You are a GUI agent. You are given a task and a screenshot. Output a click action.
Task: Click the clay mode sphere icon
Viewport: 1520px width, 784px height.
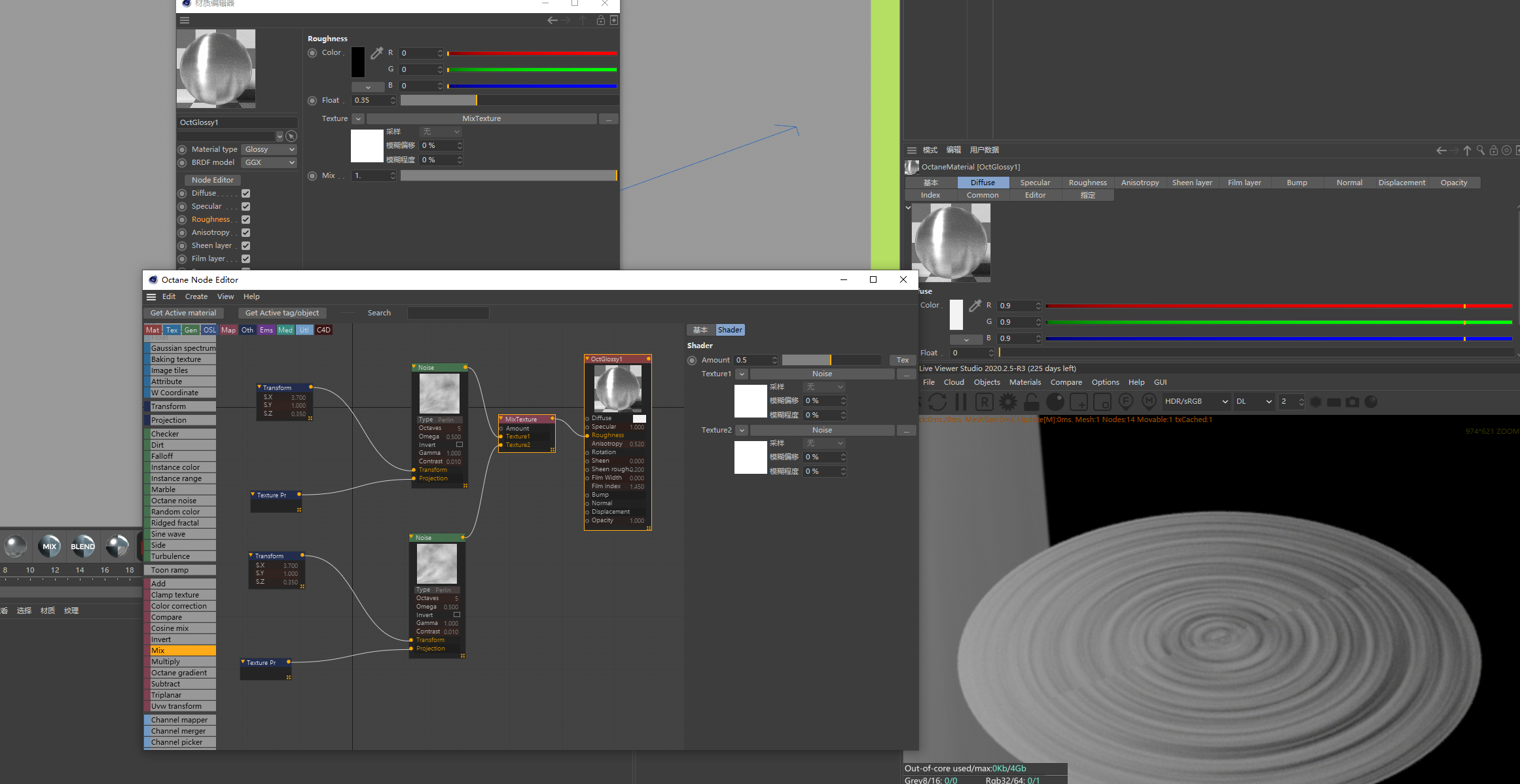click(x=1055, y=402)
